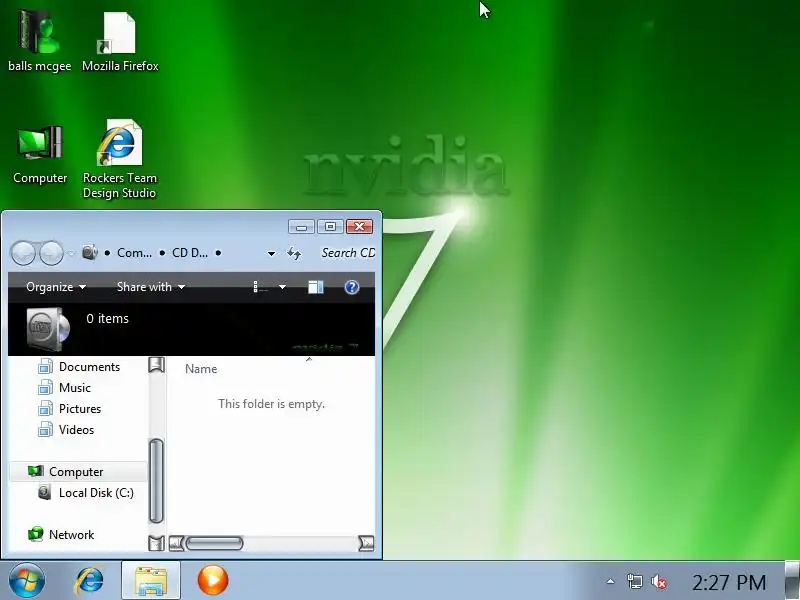Go forward with the Explorer forward arrow
Image resolution: width=800 pixels, height=600 pixels.
coord(52,253)
